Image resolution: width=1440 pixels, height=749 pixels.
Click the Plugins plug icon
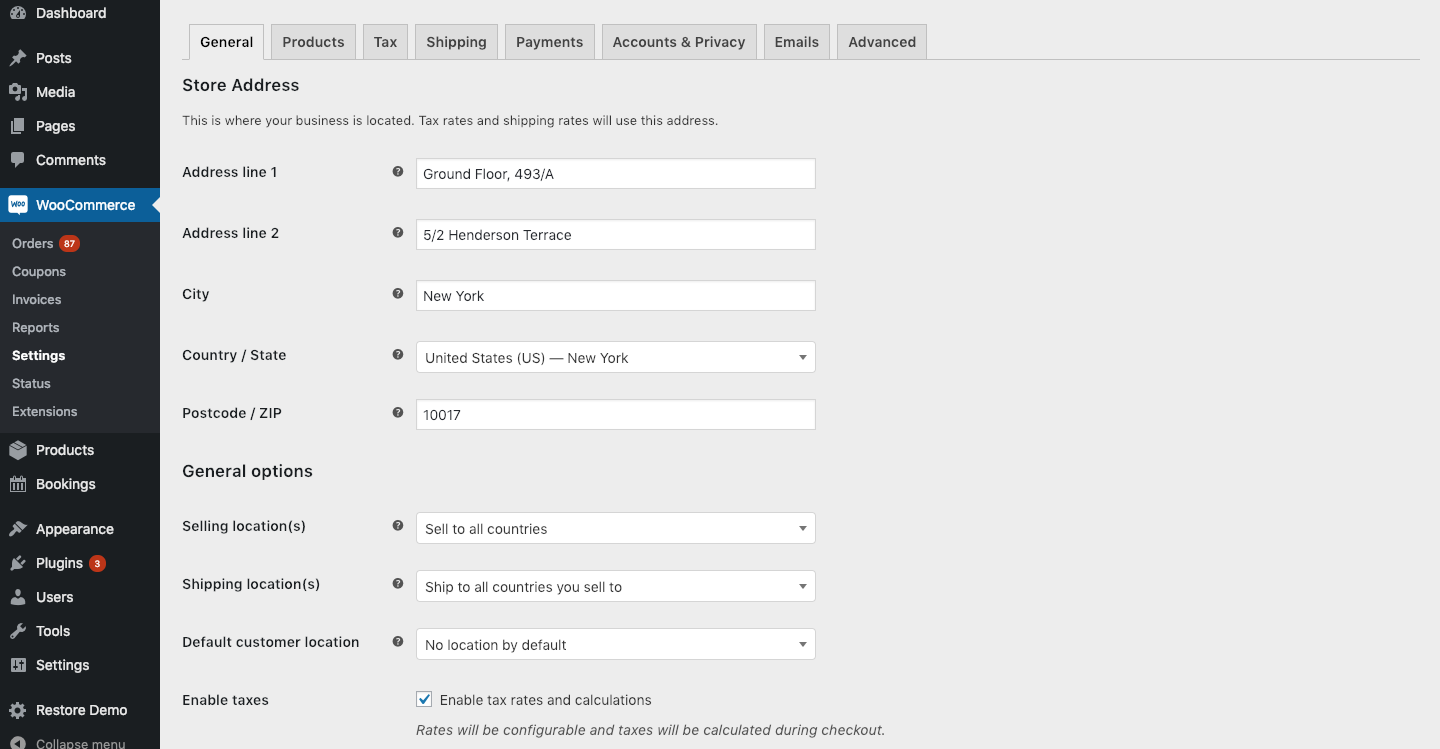(x=18, y=563)
